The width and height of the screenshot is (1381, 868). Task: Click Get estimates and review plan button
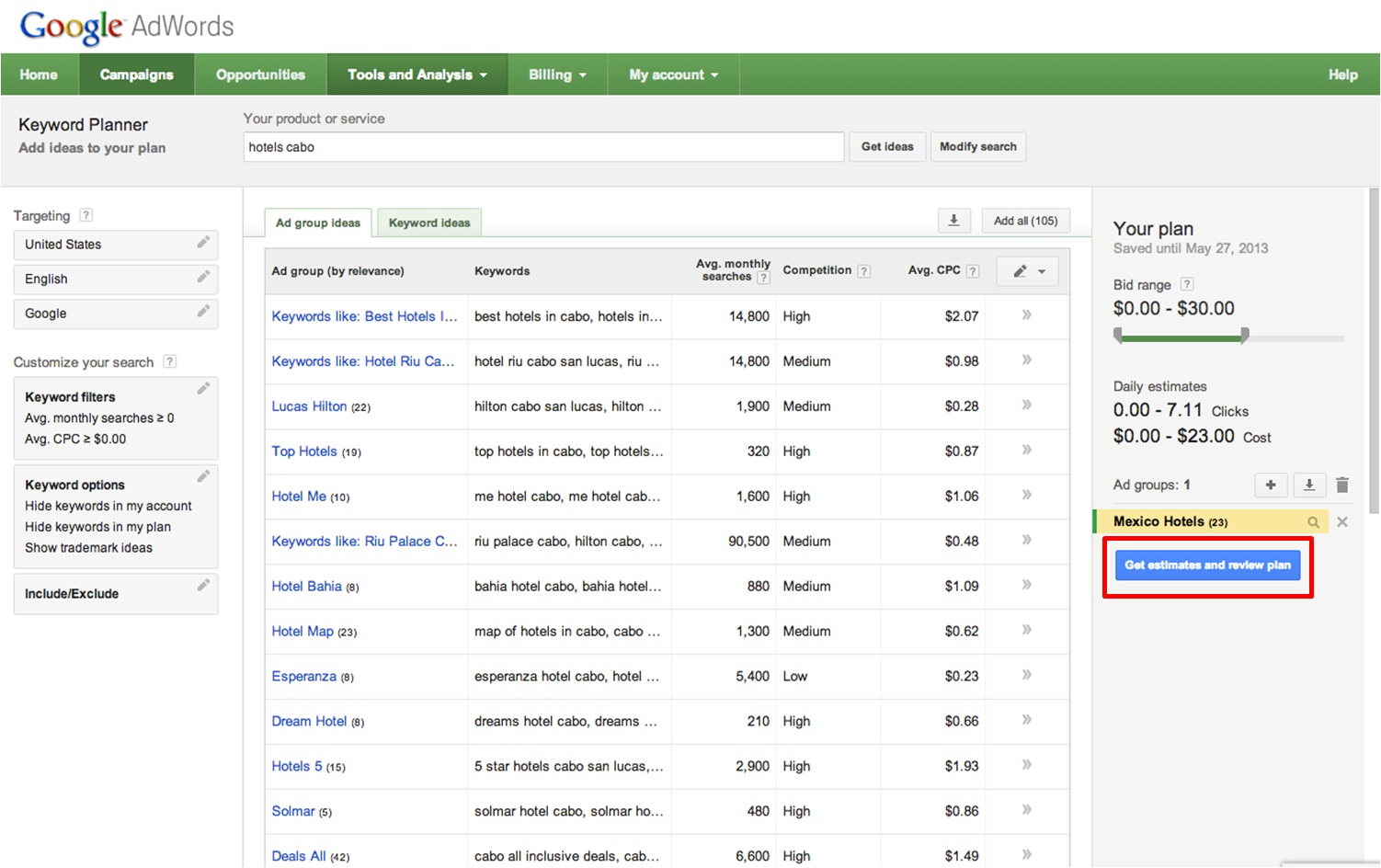(1207, 565)
